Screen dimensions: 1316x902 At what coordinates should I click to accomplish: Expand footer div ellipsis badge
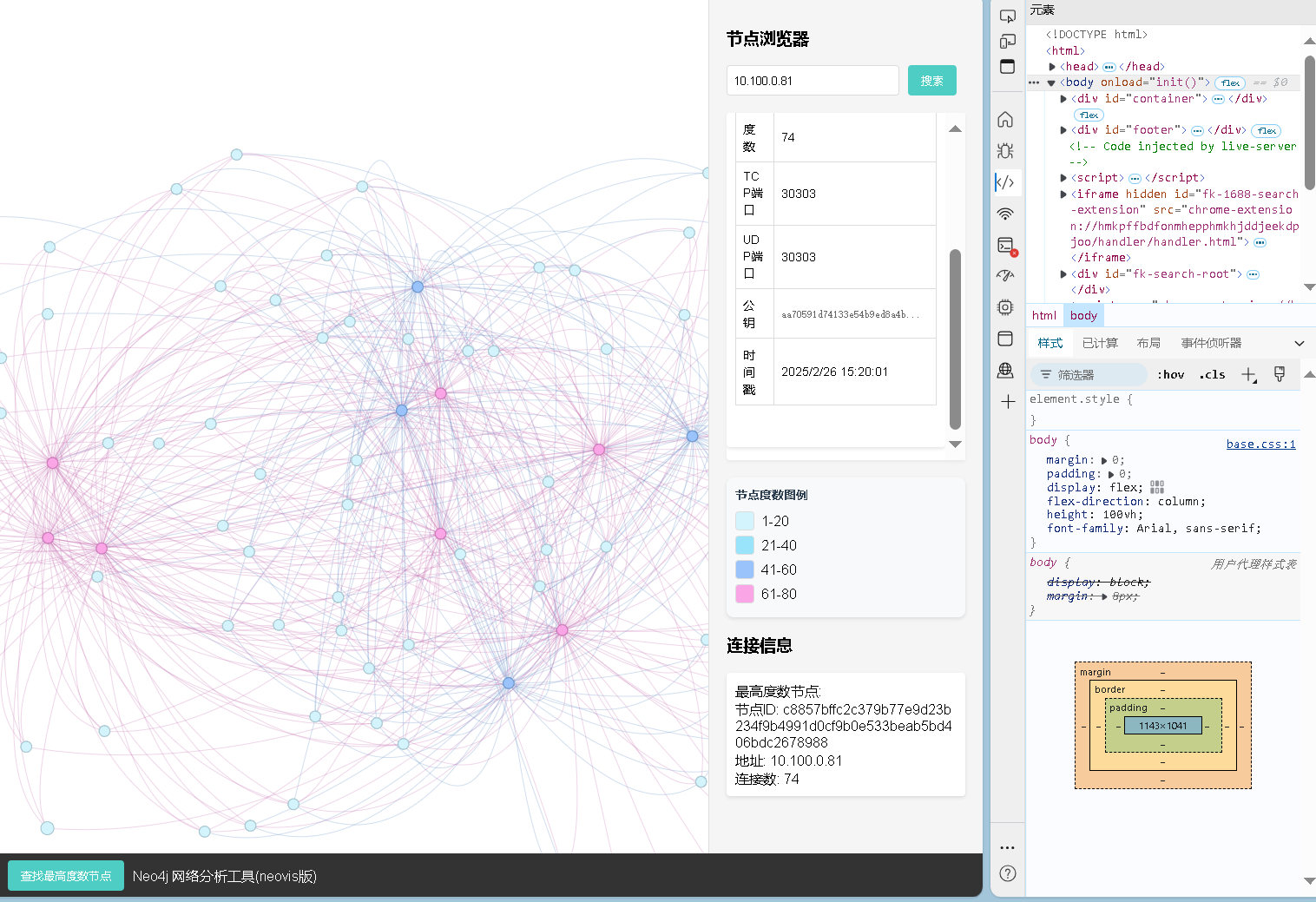[1197, 131]
